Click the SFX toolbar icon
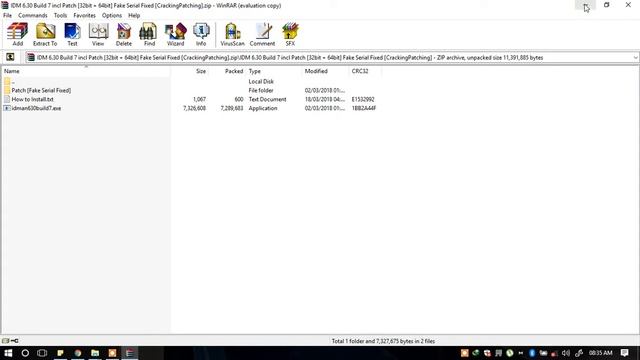Viewport: 640px width, 360px height. pyautogui.click(x=290, y=34)
